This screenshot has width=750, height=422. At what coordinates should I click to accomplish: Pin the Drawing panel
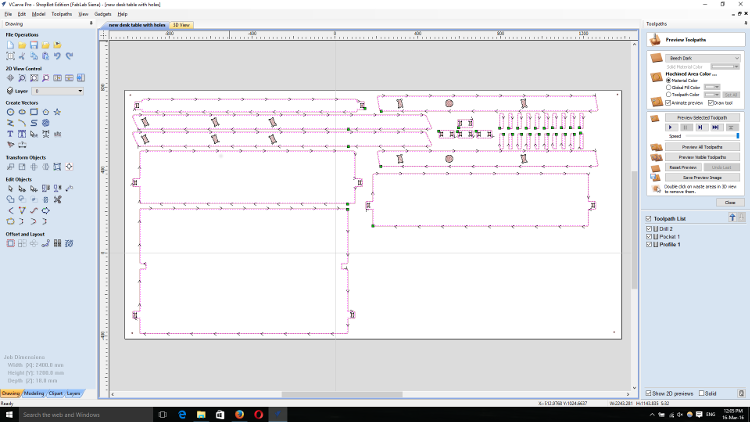pos(91,23)
